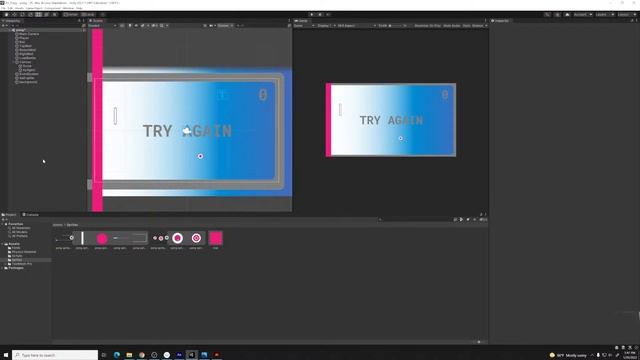Select the solid pink circle sprite thumbnail
640x360 pixels.
point(102,238)
